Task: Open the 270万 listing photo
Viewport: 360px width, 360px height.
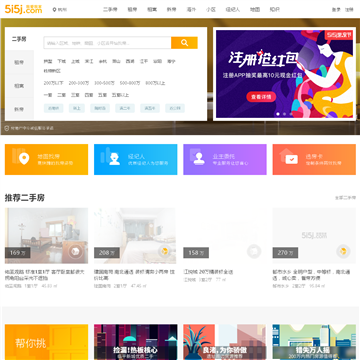Action: [314, 236]
